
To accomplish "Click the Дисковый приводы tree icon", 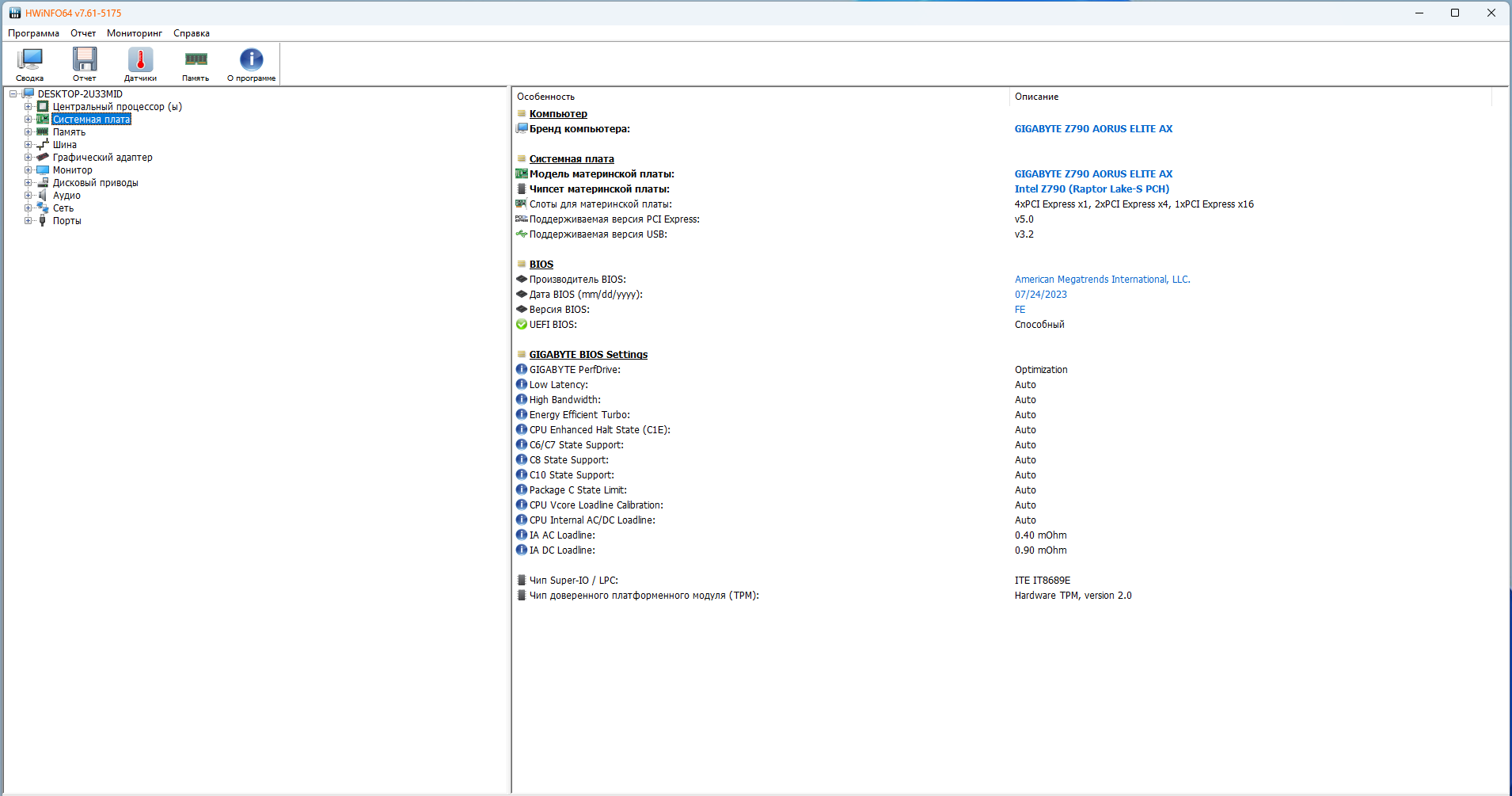I will point(43,182).
